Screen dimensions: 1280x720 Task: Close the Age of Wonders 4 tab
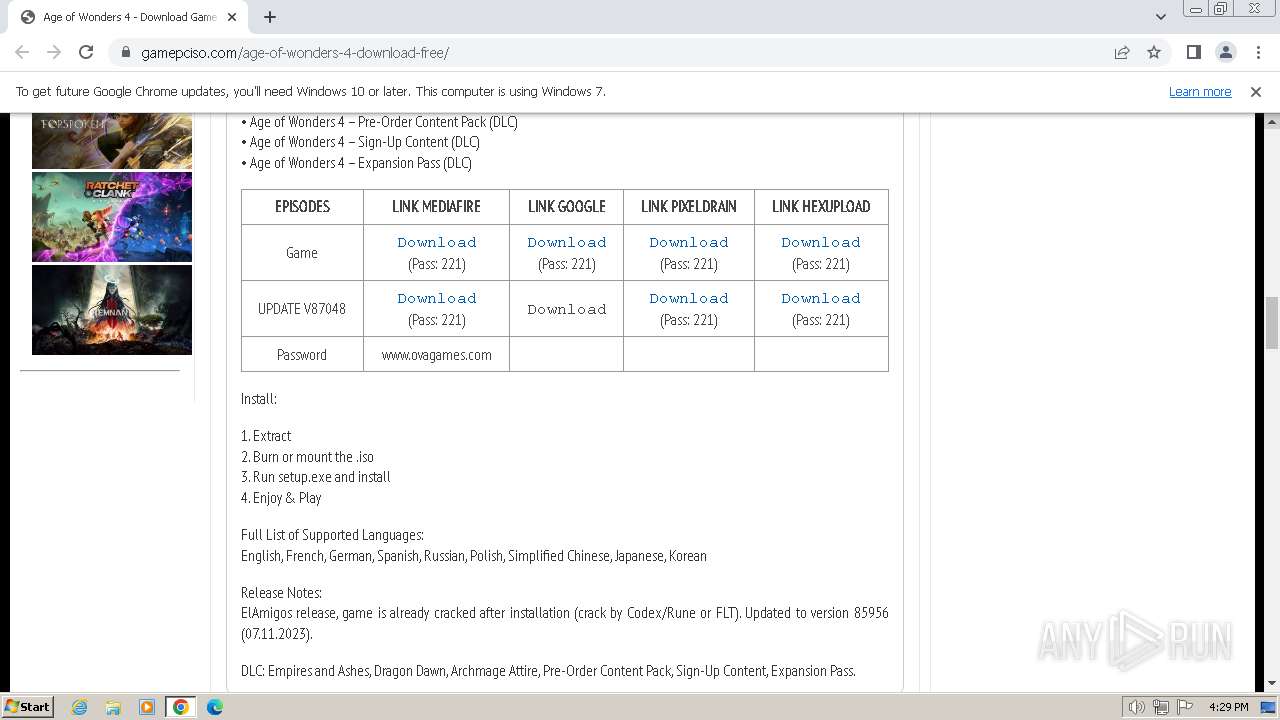coord(232,17)
